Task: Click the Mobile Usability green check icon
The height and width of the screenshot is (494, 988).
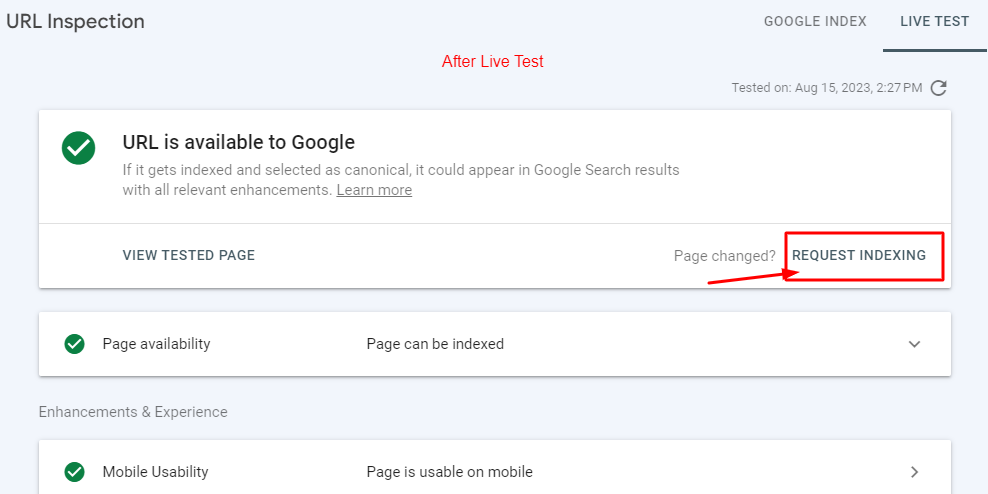Action: pos(74,472)
